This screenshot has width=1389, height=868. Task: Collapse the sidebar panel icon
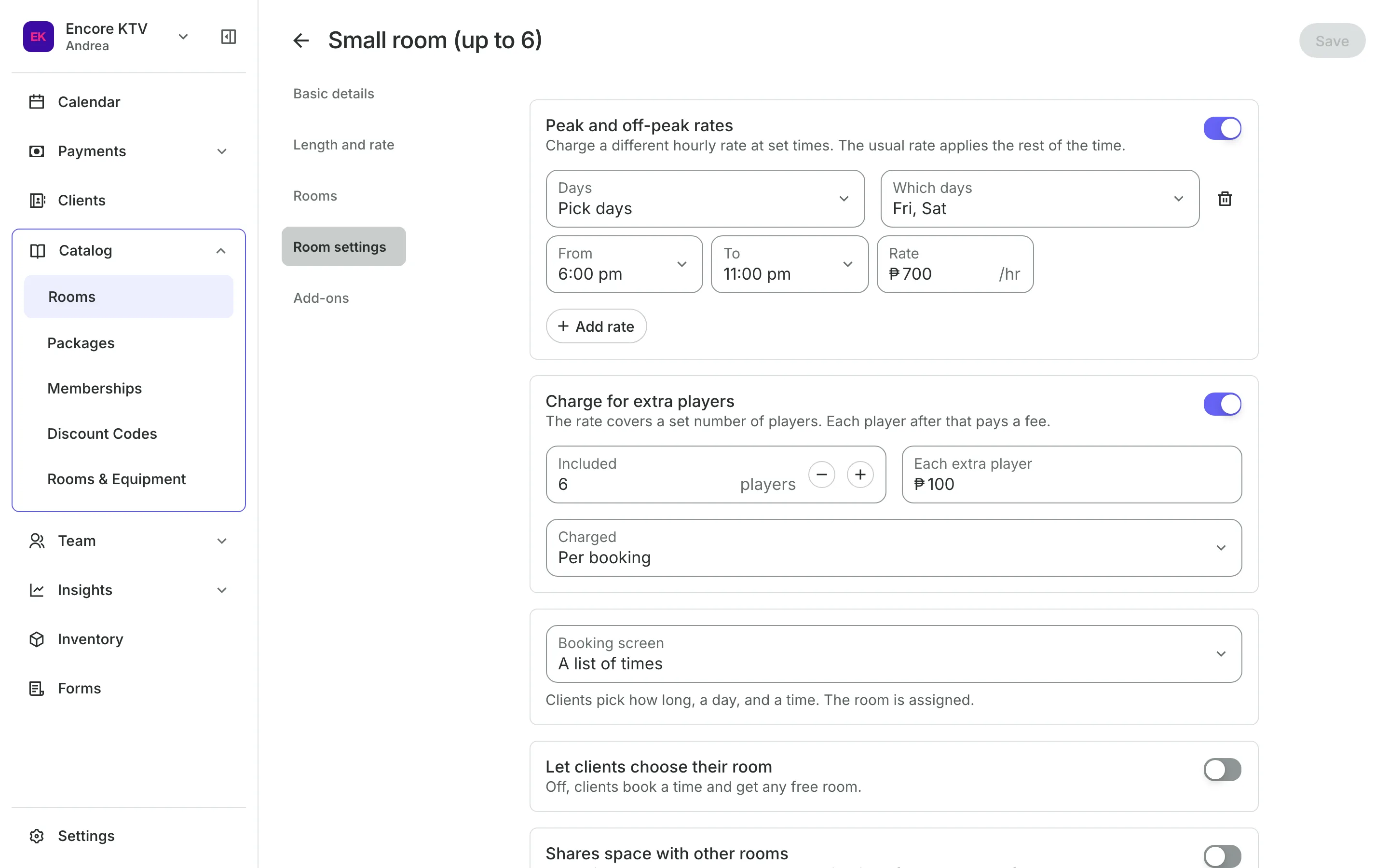(x=229, y=37)
